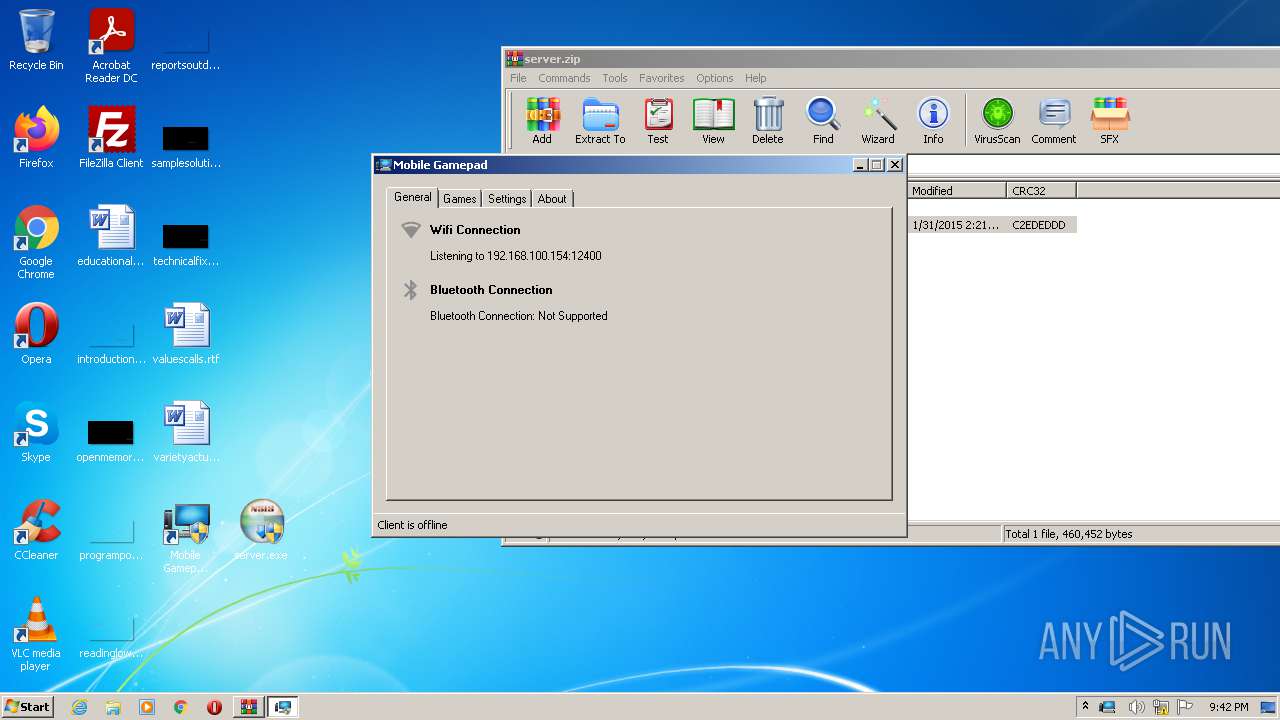Screen dimensions: 1280x720
Task: Switch to Mobile Gamepad taskbar button
Action: 283,707
